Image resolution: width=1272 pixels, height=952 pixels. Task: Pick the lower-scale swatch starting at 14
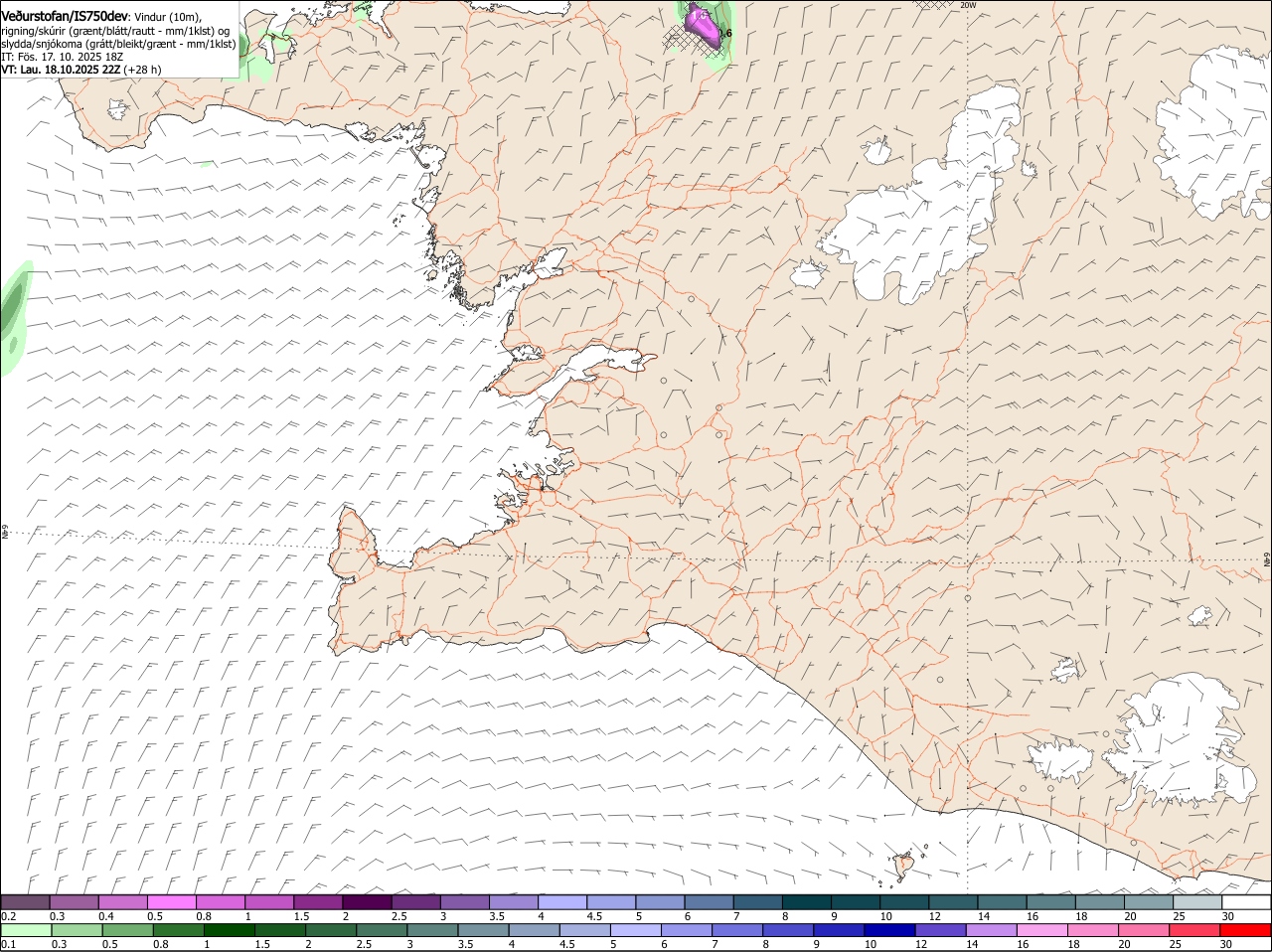click(992, 930)
